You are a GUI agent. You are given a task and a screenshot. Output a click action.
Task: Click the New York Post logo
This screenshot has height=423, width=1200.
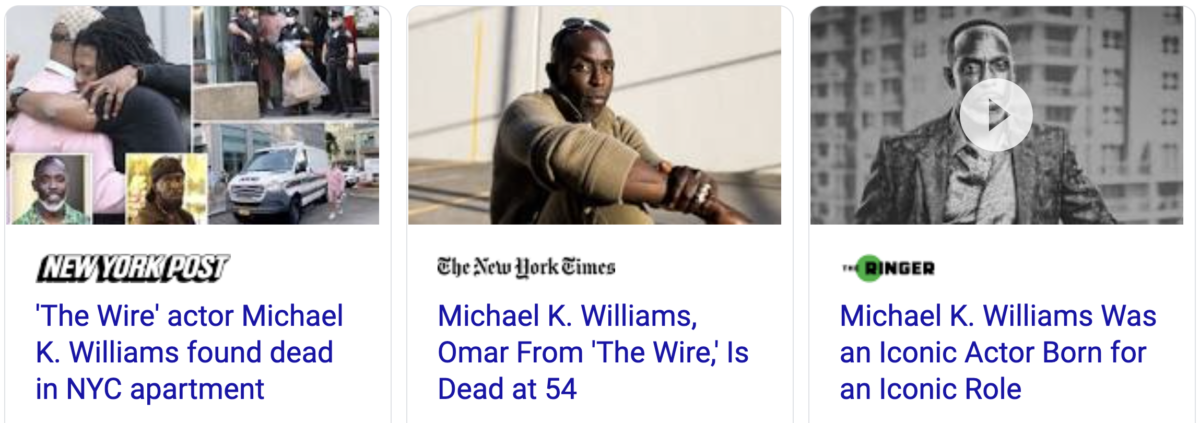(133, 268)
